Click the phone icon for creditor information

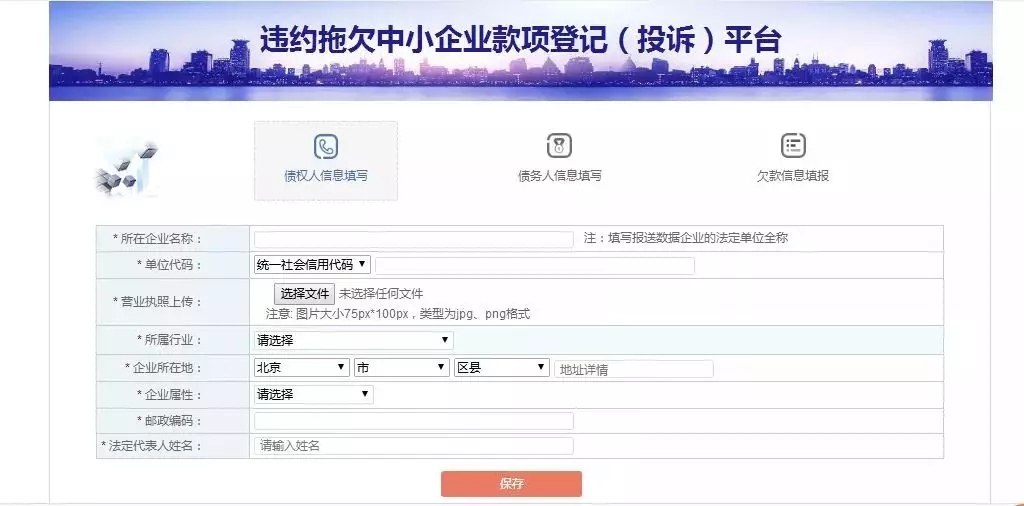pyautogui.click(x=325, y=146)
